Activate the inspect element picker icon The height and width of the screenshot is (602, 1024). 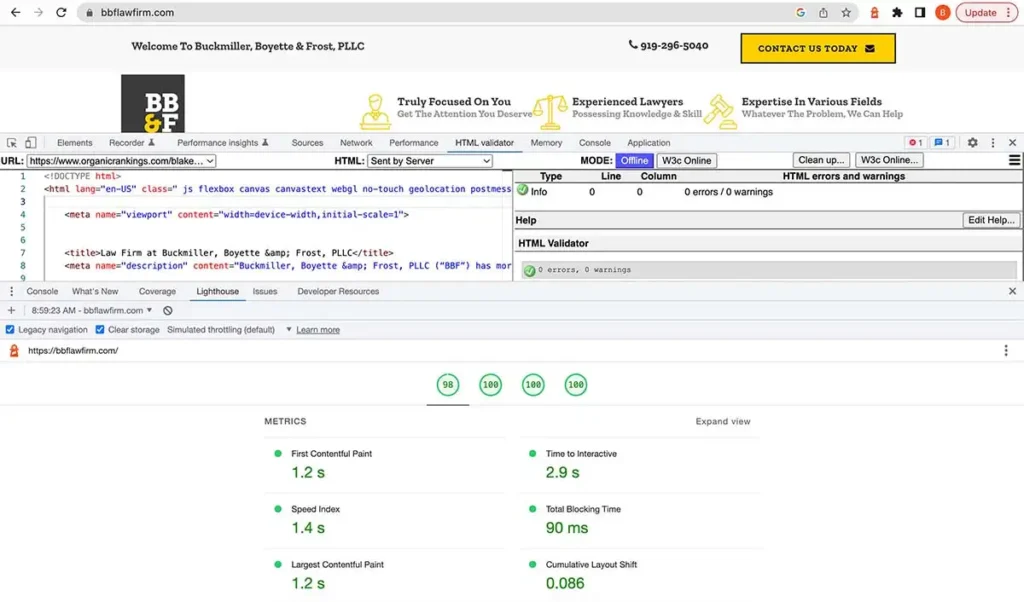point(12,143)
